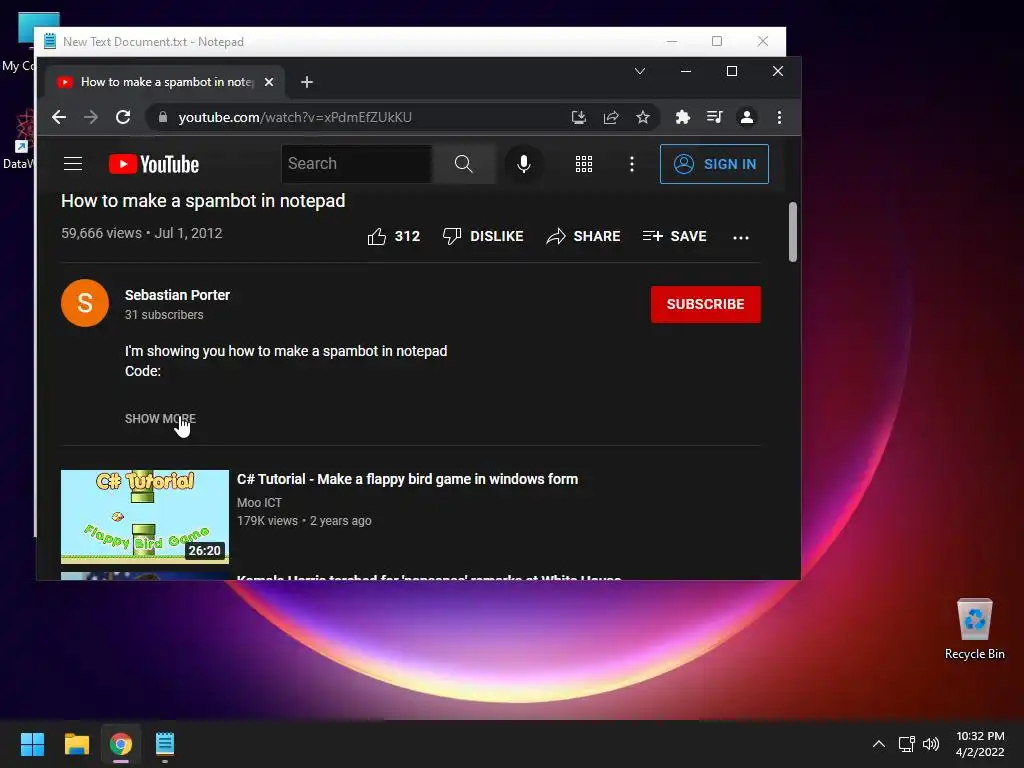Close the Notepad window behind Chrome
The height and width of the screenshot is (768, 1024).
(x=762, y=41)
